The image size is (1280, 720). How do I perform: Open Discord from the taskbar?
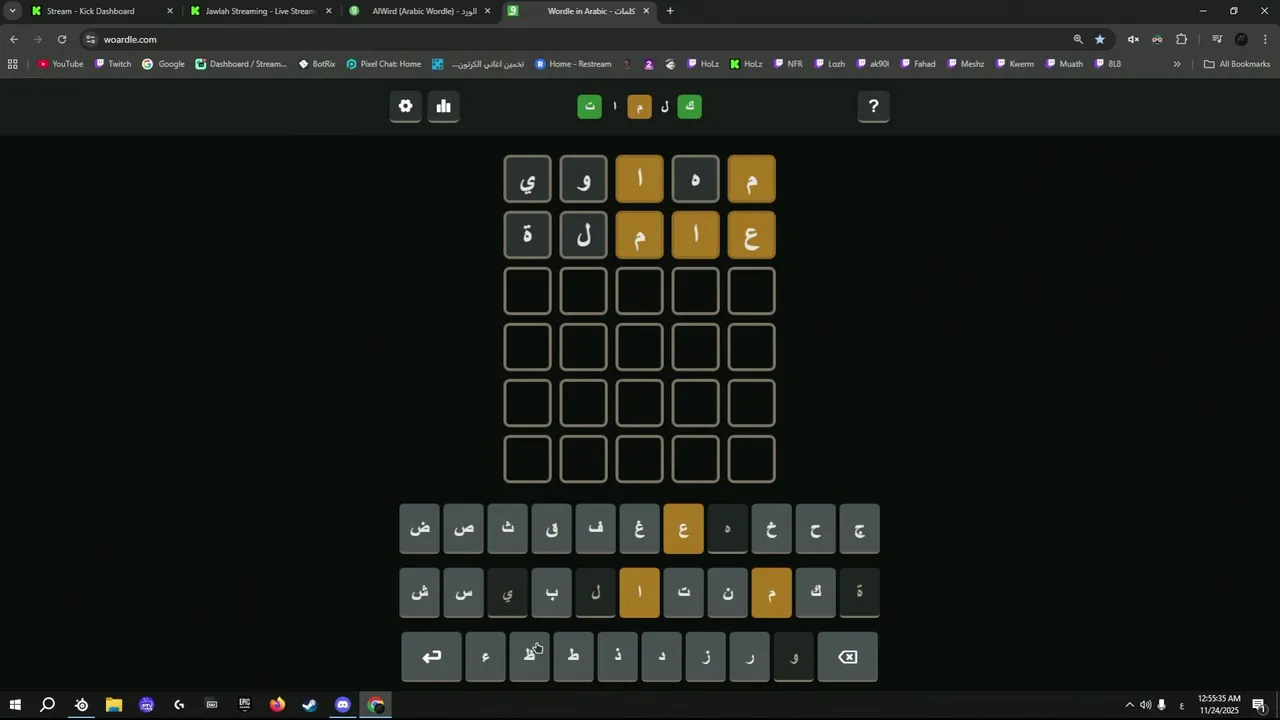pyautogui.click(x=343, y=705)
